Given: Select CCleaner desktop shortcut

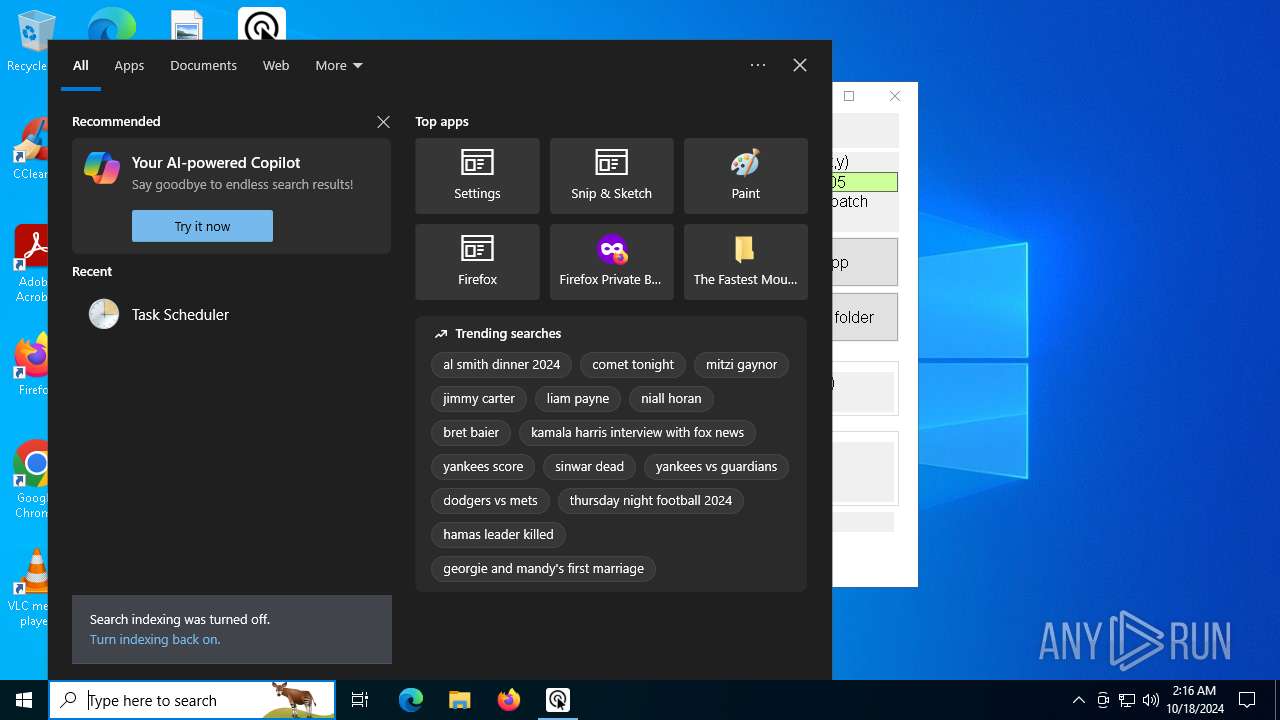Looking at the screenshot, I should point(30,150).
